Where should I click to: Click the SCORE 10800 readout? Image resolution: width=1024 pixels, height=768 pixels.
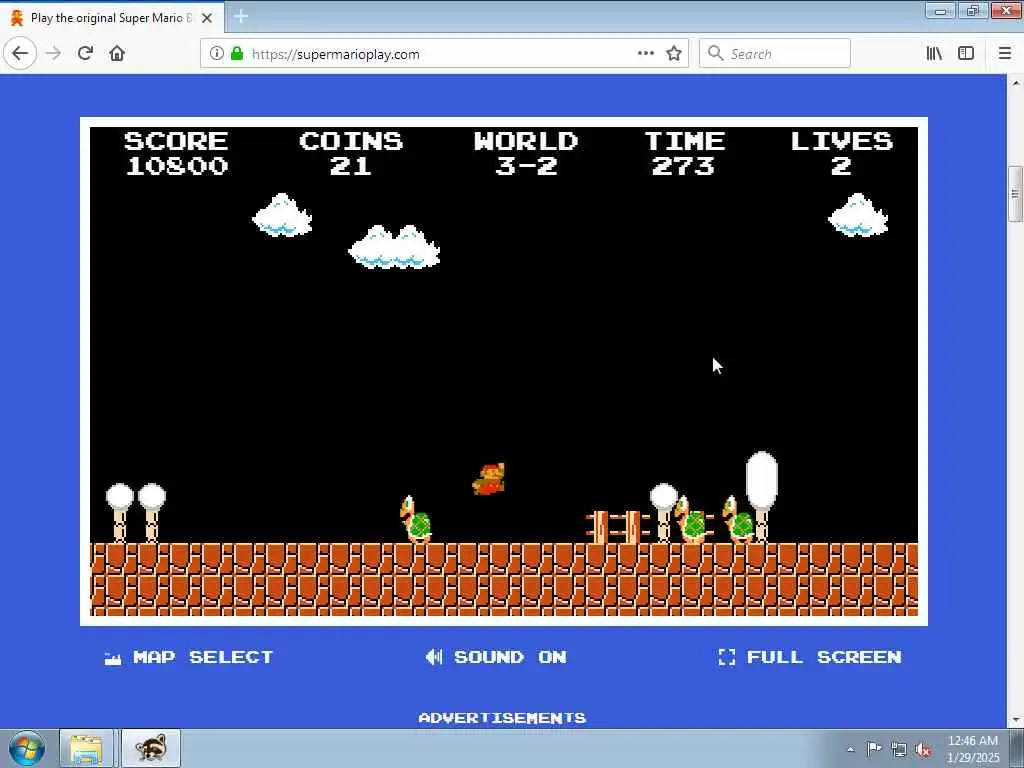click(176, 153)
